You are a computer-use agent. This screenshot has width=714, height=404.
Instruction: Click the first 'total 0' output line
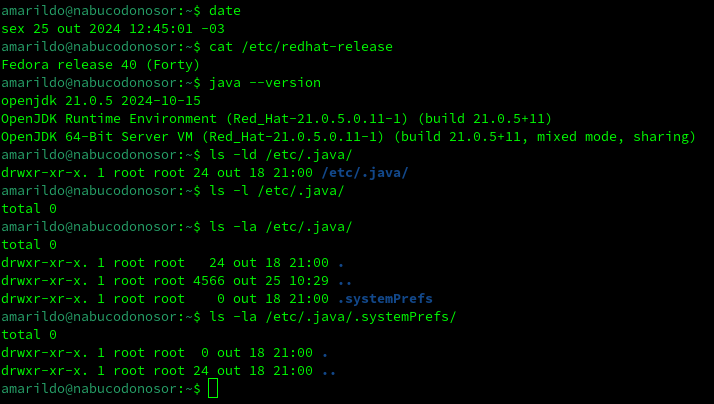click(x=29, y=209)
